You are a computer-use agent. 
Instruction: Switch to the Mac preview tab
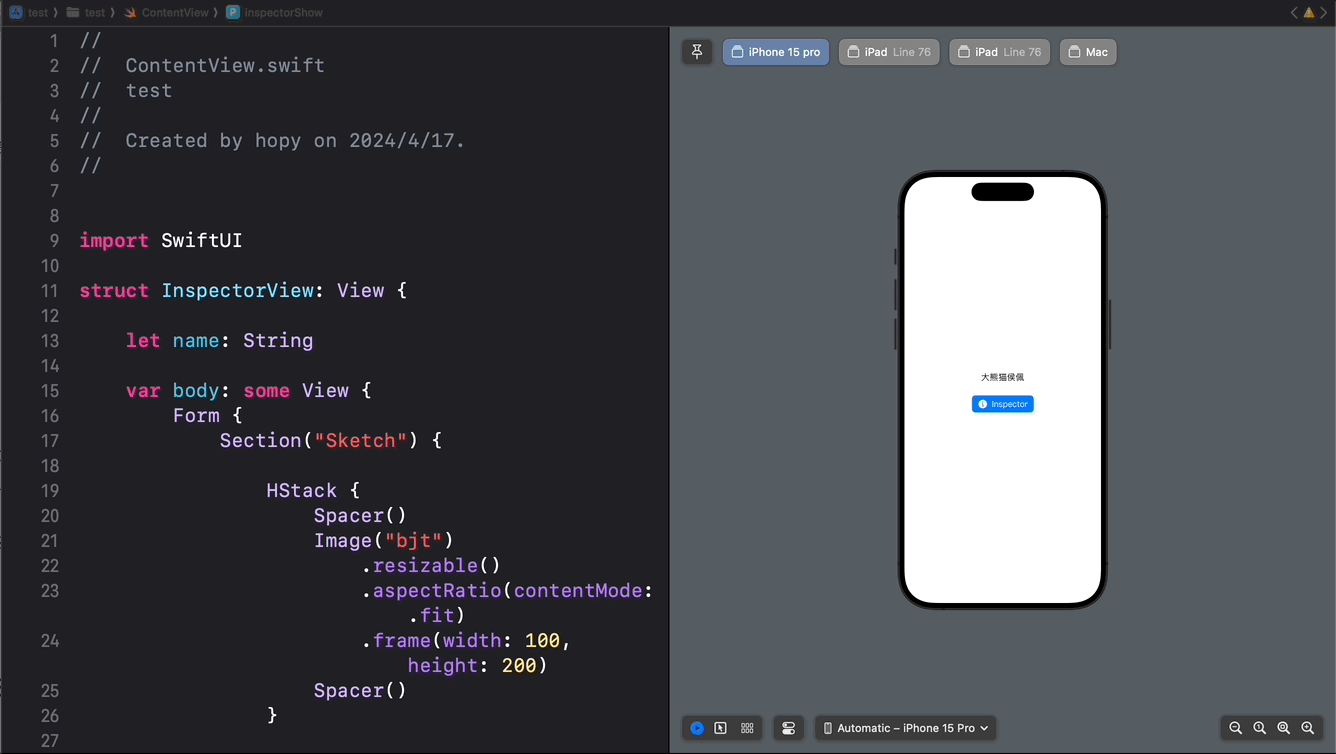[x=1088, y=52]
